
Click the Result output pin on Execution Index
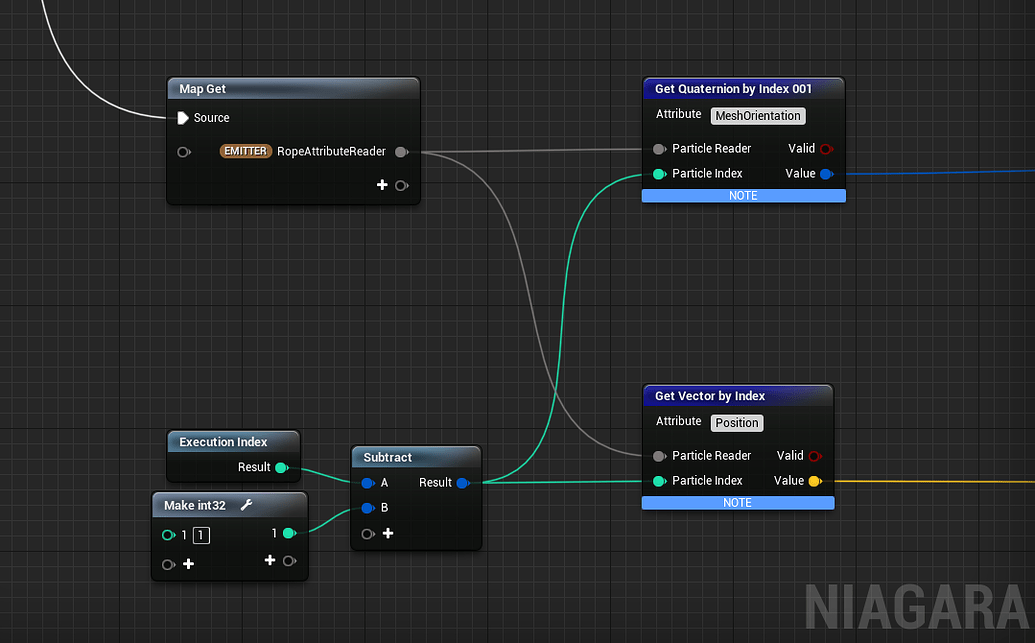point(283,467)
